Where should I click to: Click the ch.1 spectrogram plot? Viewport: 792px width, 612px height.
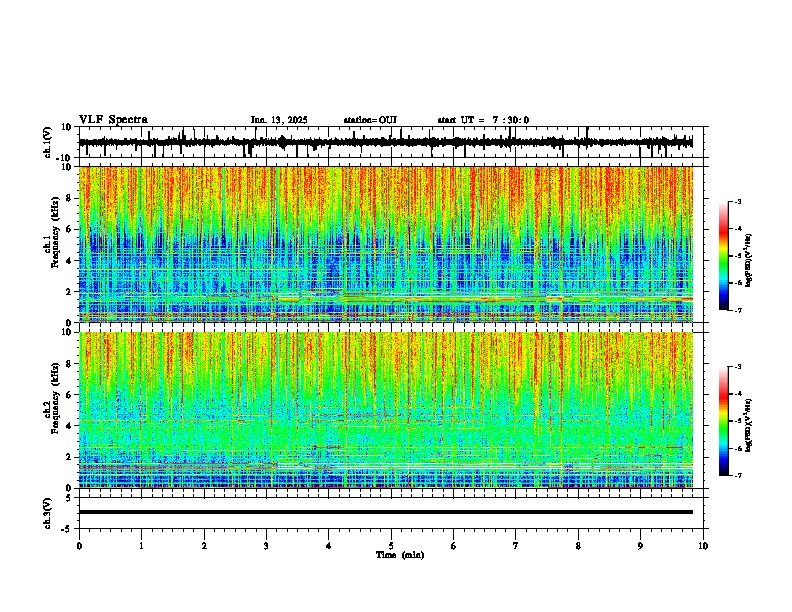(x=386, y=244)
